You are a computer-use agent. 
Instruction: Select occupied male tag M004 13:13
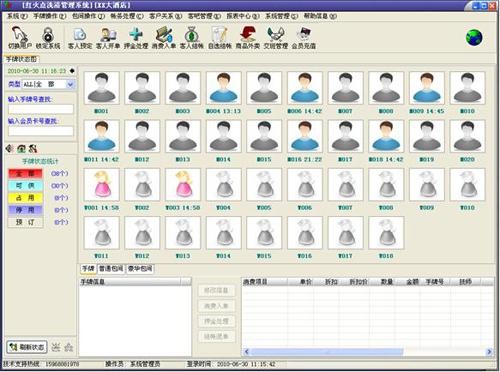[x=224, y=88]
